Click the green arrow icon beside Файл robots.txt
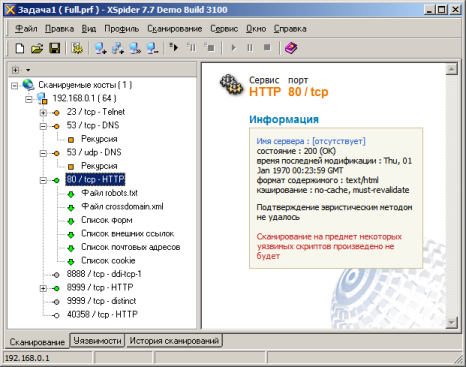Viewport: 466px width, 367px height. click(x=71, y=194)
